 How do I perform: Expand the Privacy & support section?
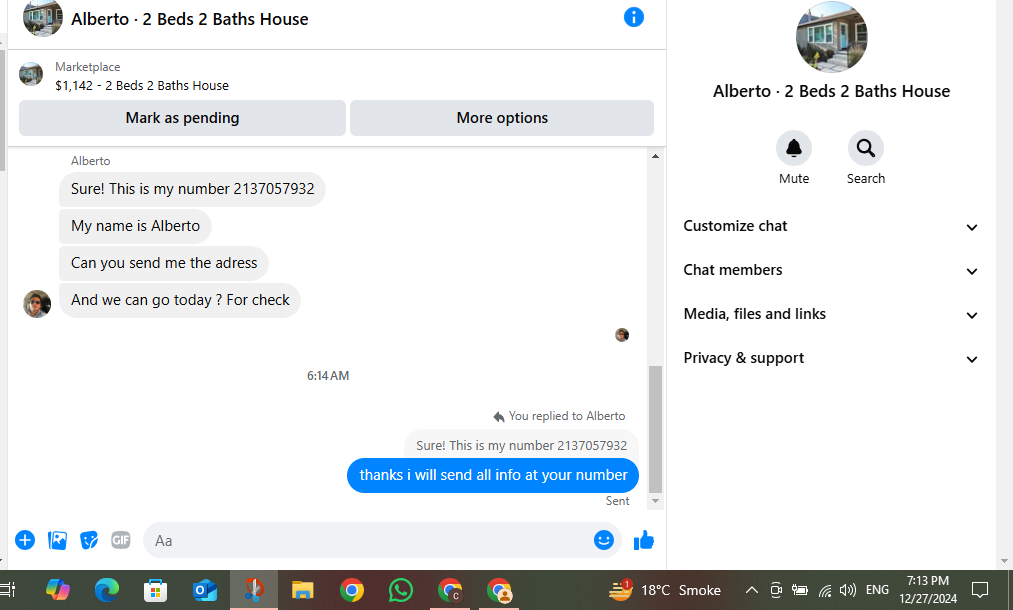(x=830, y=358)
